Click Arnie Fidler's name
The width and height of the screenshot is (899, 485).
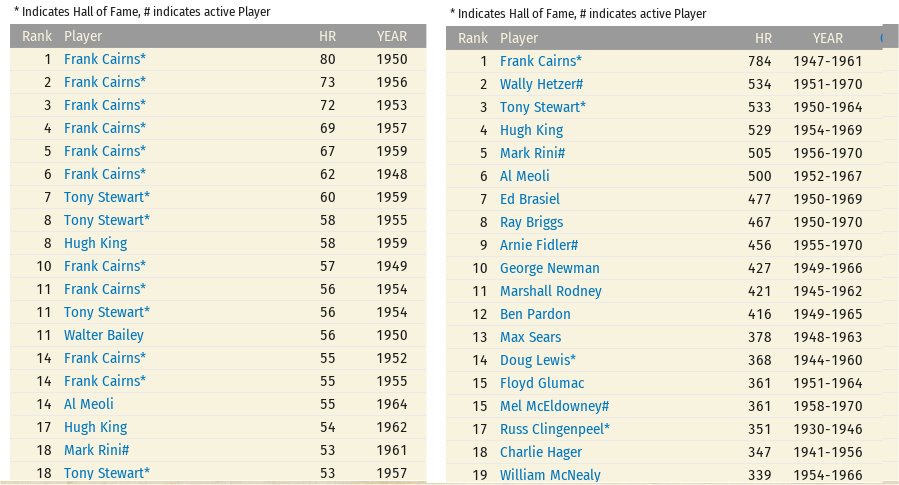(538, 245)
